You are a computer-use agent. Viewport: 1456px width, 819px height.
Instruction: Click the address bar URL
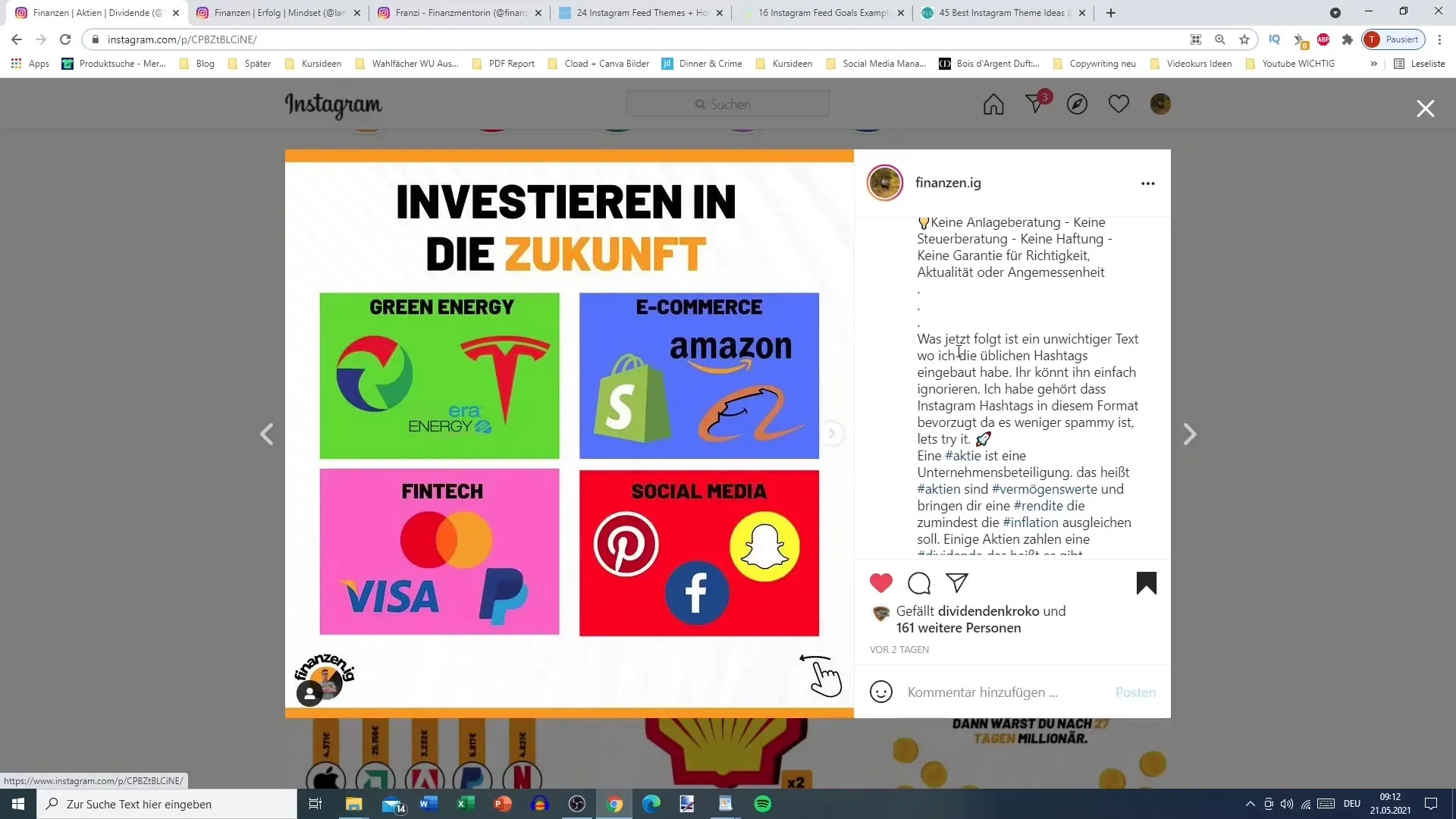point(182,39)
